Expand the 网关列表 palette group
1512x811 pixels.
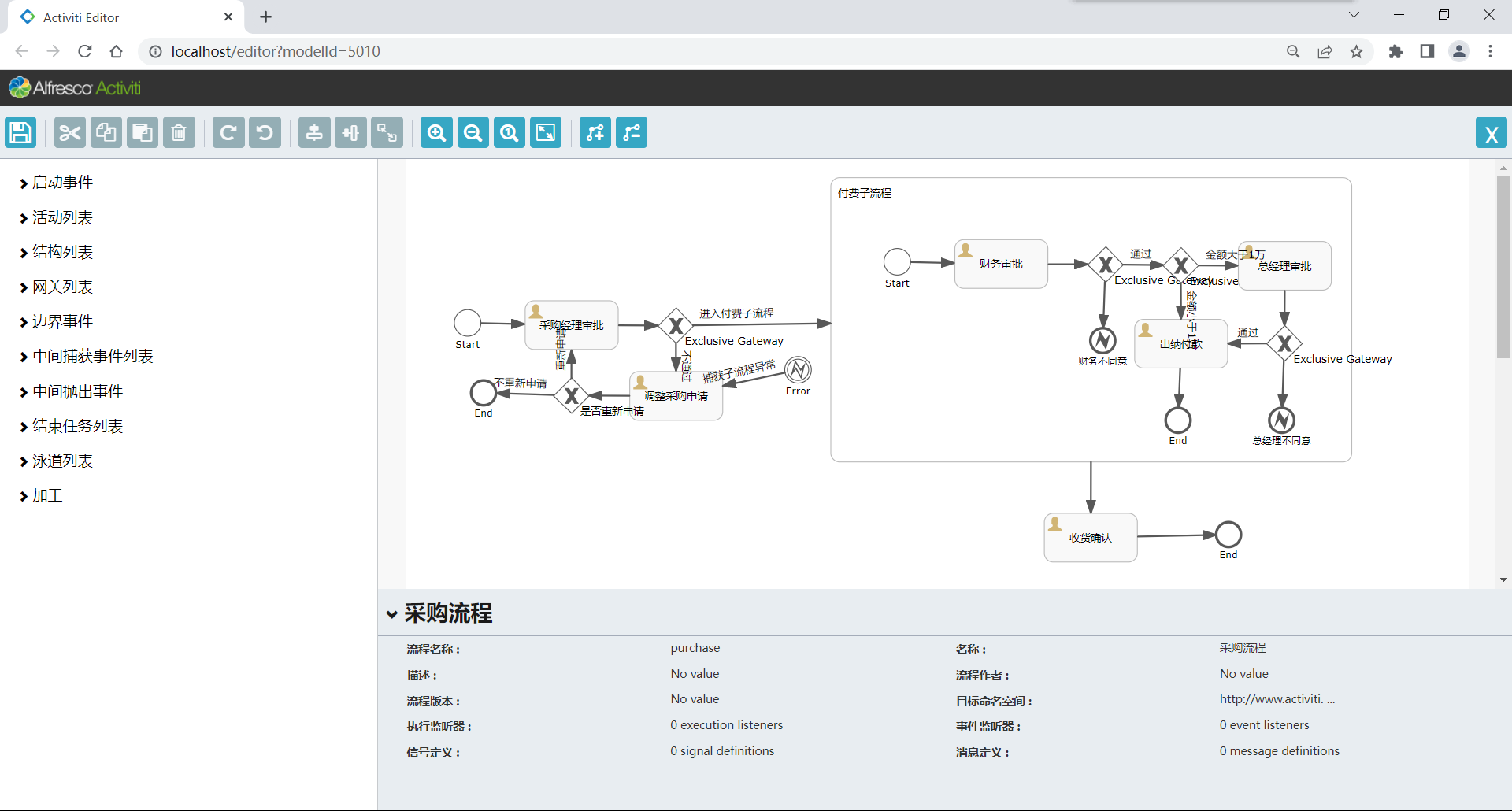coord(55,287)
